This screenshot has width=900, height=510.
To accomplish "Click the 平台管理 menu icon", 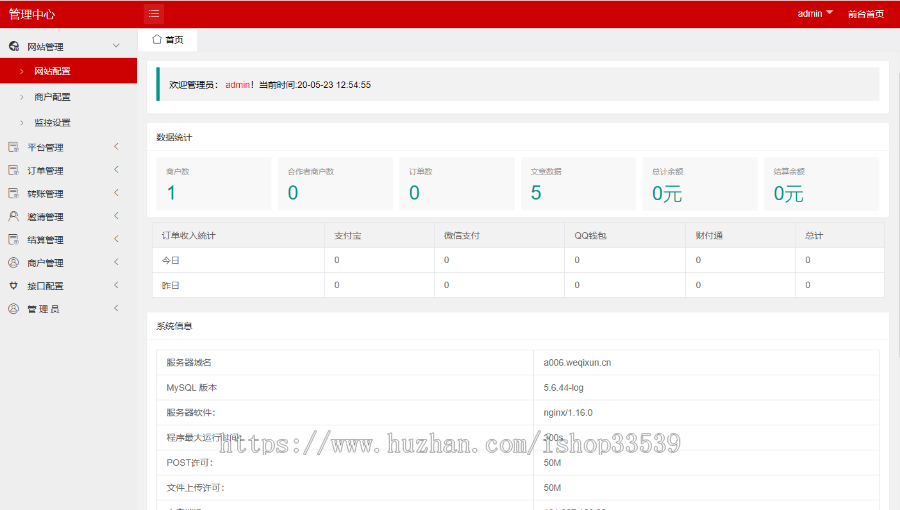I will point(13,147).
